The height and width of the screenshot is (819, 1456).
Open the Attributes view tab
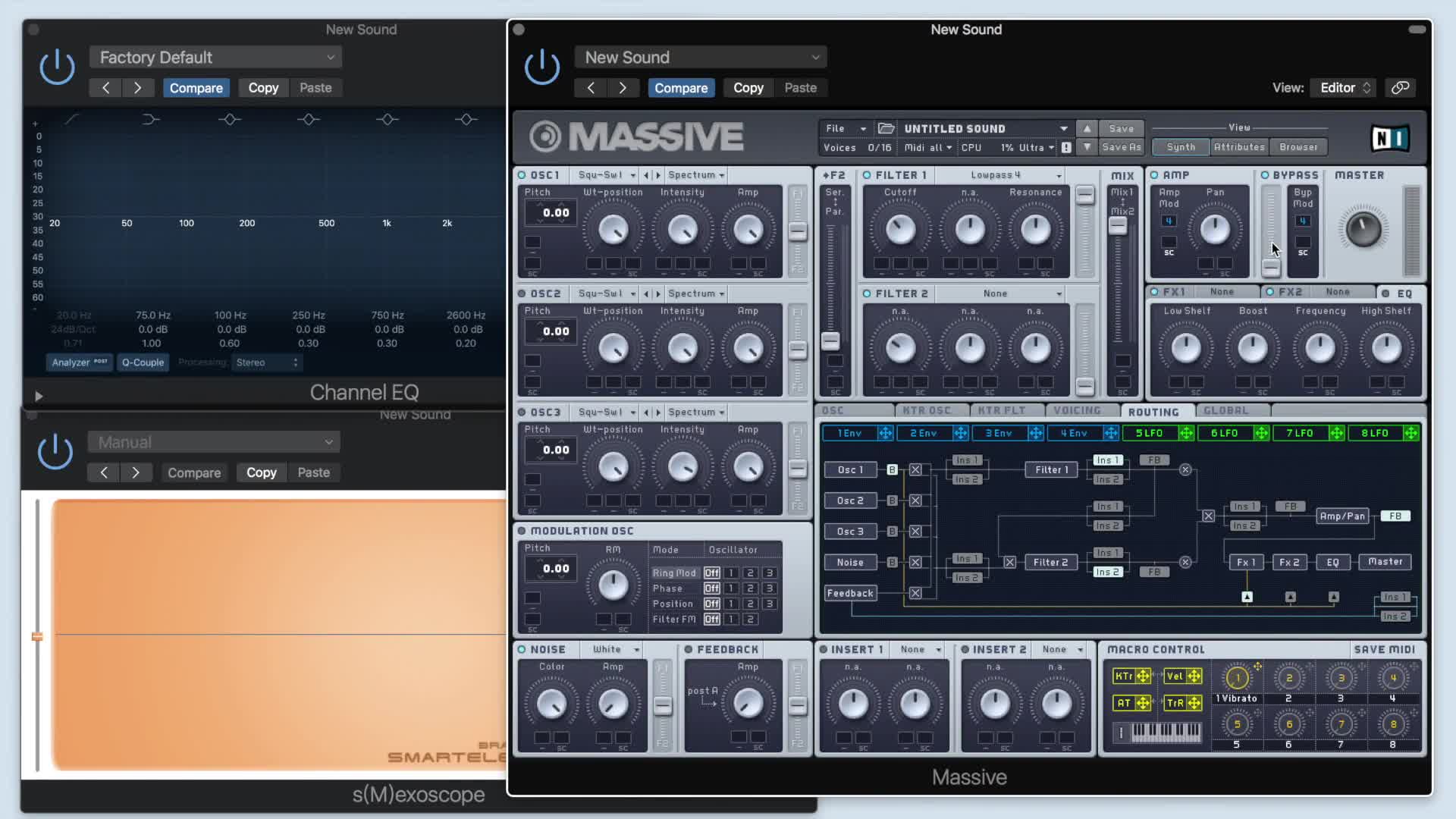(x=1238, y=147)
